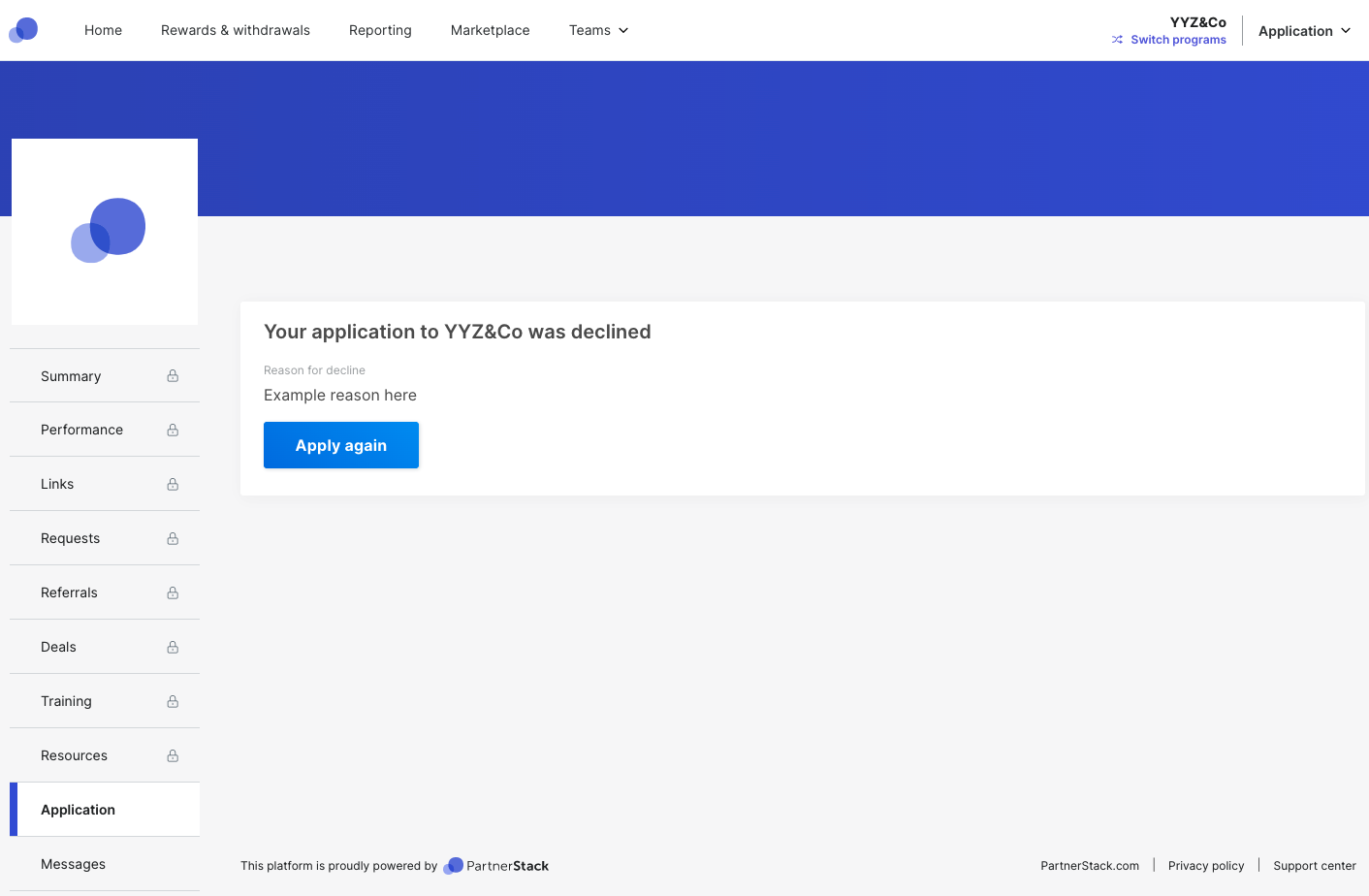Open the Reporting page
This screenshot has width=1369, height=896.
380,30
